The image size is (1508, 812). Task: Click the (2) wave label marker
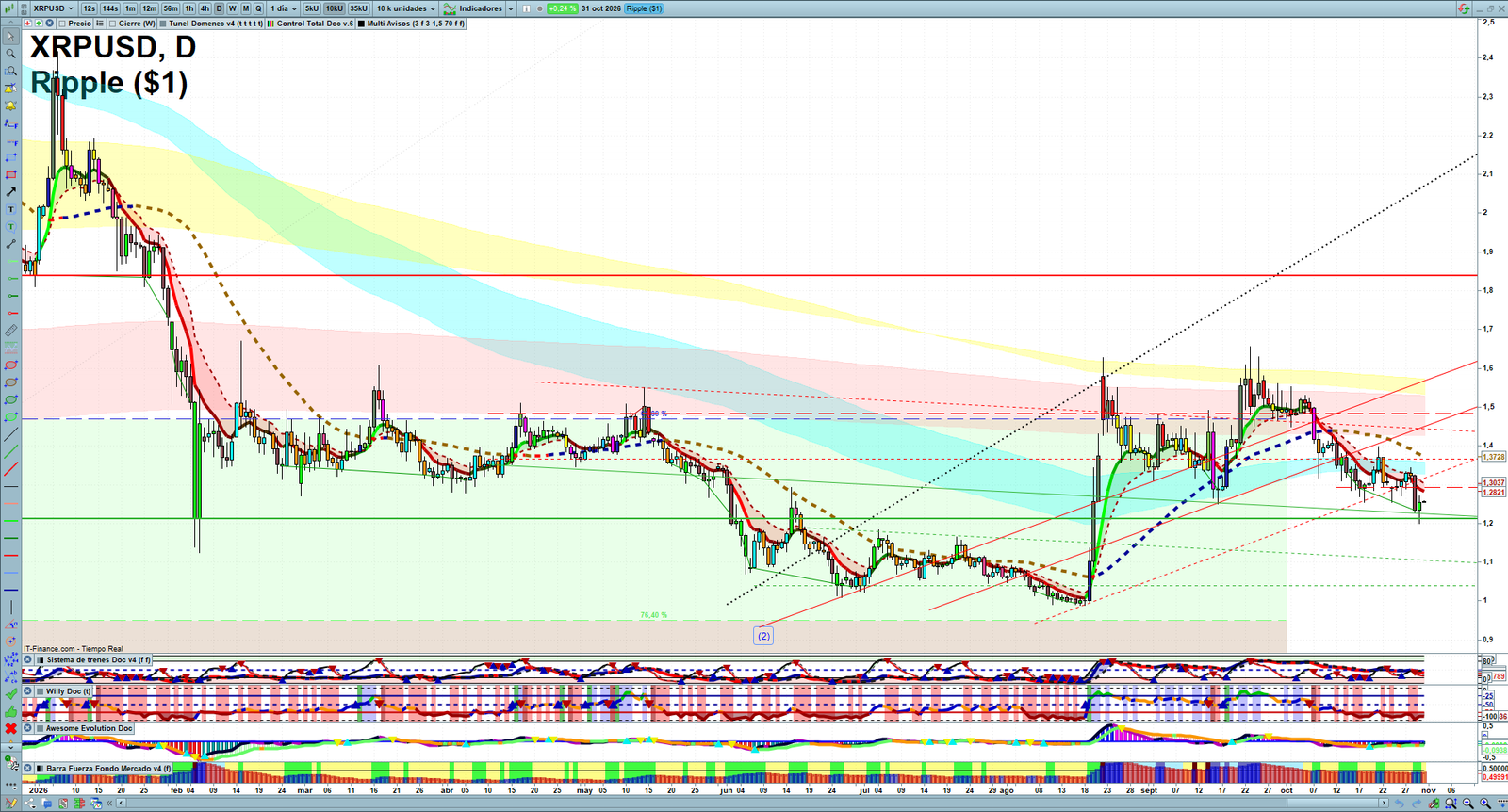(x=763, y=636)
